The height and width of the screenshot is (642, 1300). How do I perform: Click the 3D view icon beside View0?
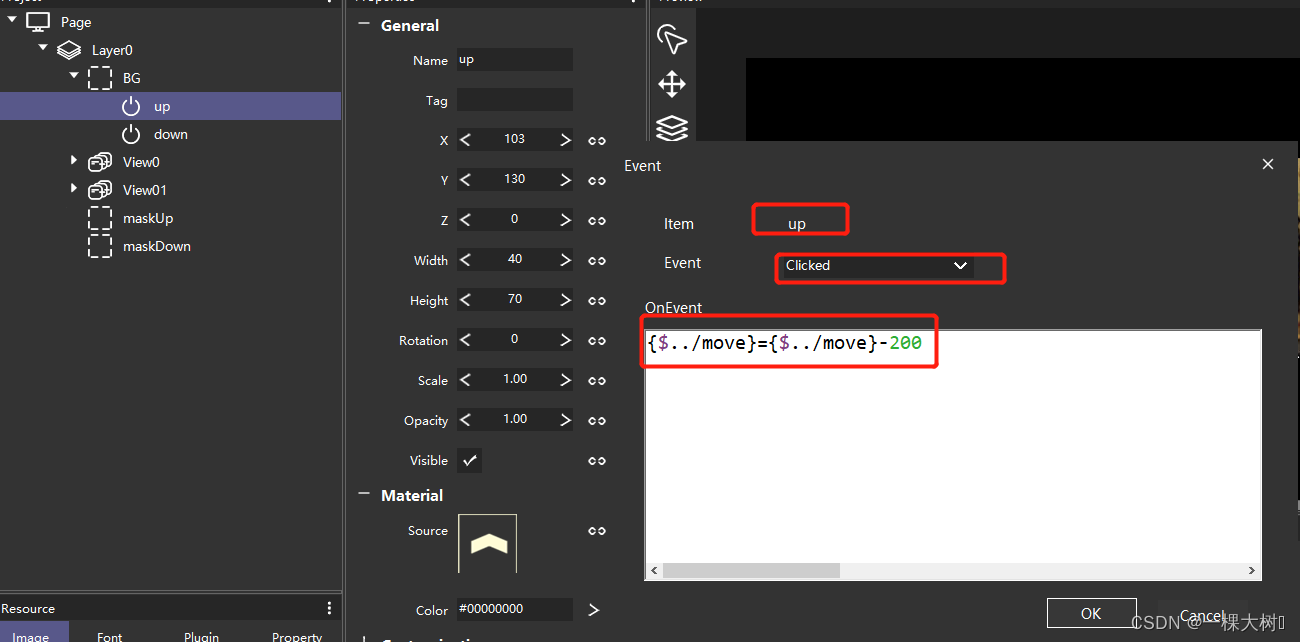click(x=99, y=161)
